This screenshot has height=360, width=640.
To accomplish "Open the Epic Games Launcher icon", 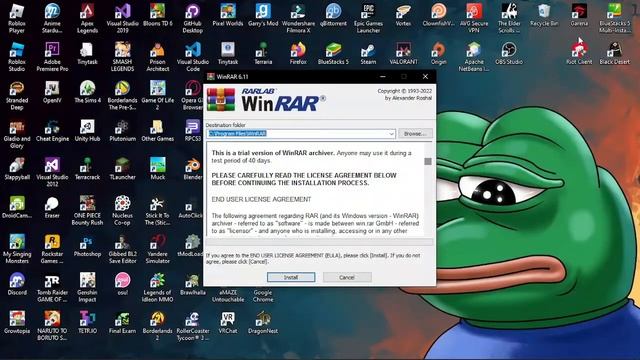I will pos(369,18).
